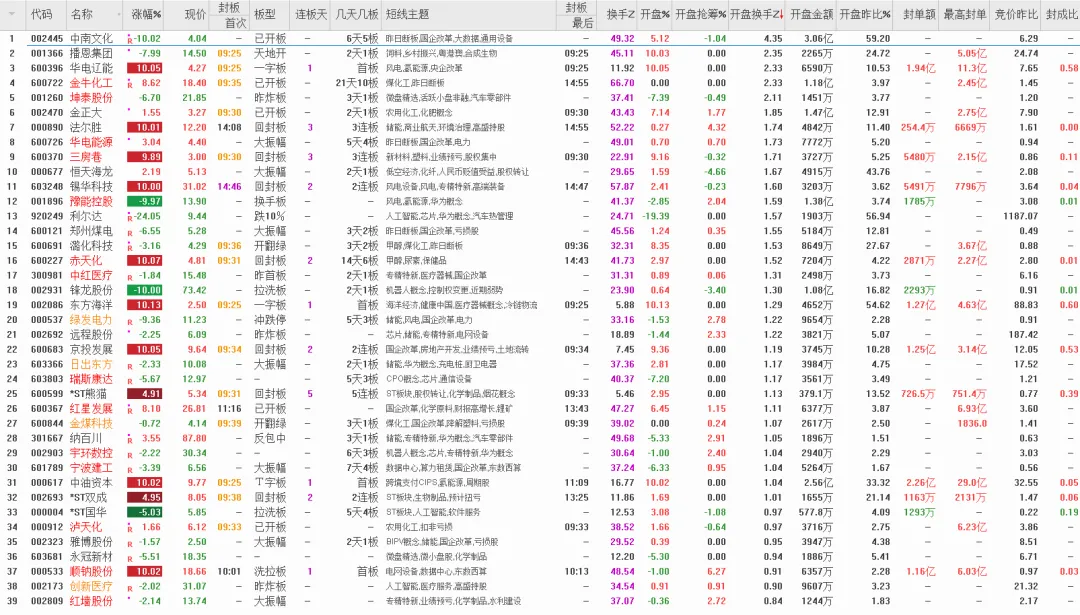The image size is (1080, 615).
Task: Select stock 瑞斯康达
Action: point(91,379)
